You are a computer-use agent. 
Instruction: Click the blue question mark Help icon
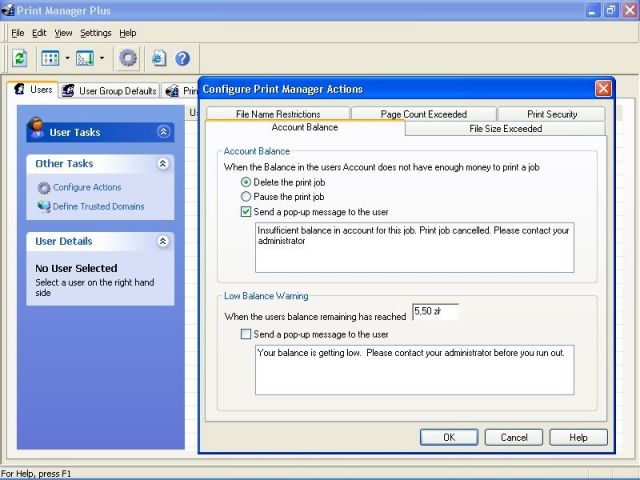click(x=182, y=58)
